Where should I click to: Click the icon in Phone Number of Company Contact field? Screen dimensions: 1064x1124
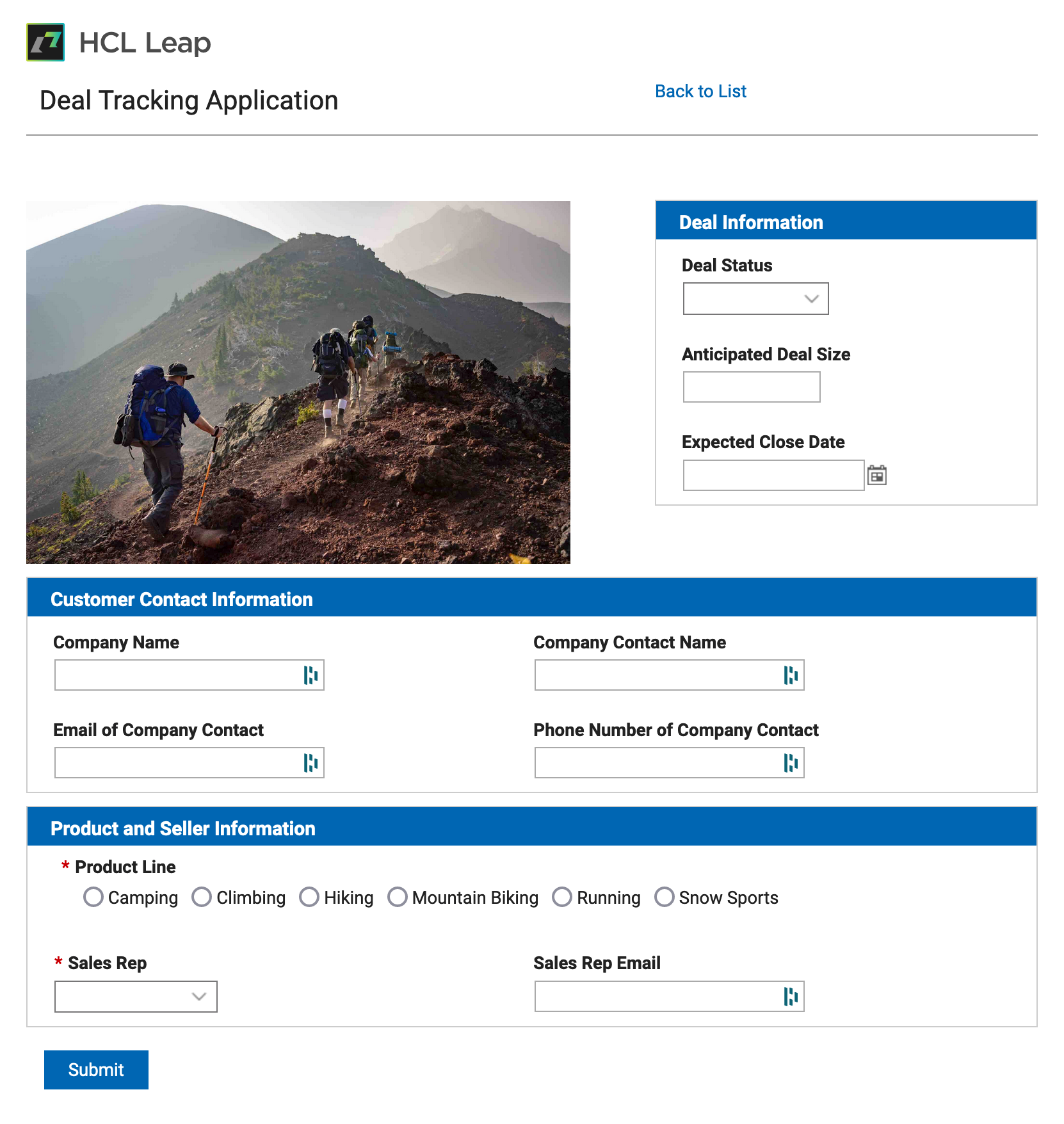point(791,762)
